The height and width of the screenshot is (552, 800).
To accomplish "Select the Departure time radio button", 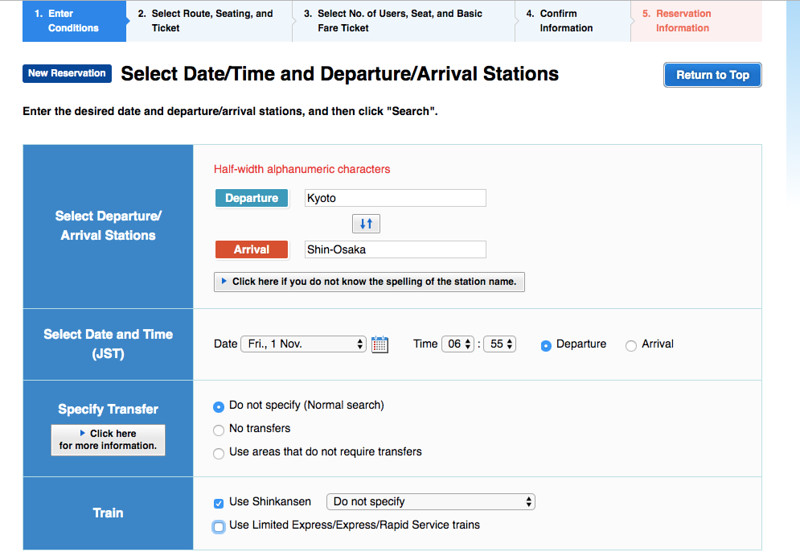I will pyautogui.click(x=546, y=345).
